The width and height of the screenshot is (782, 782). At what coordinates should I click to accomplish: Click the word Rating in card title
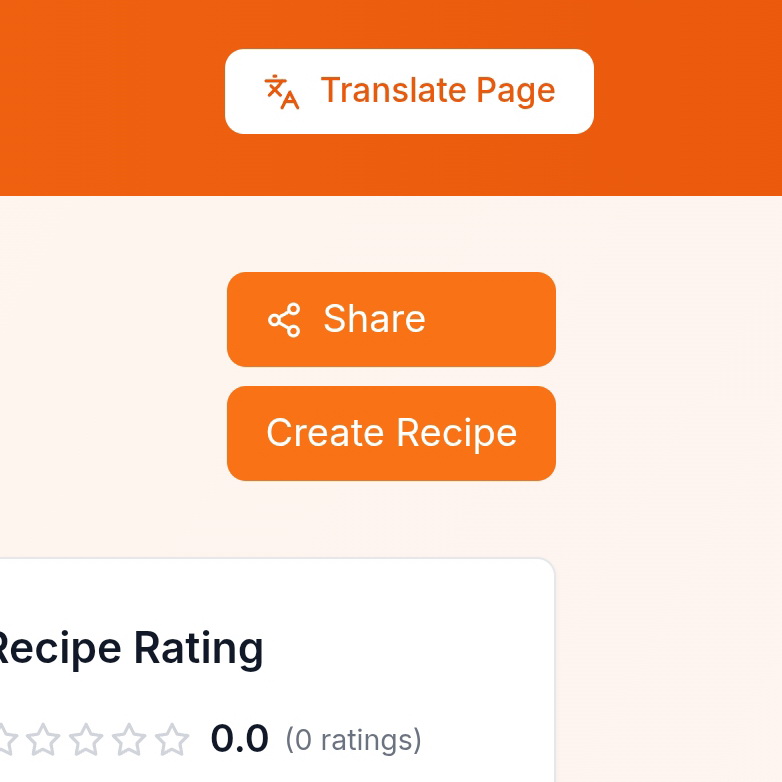[198, 649]
